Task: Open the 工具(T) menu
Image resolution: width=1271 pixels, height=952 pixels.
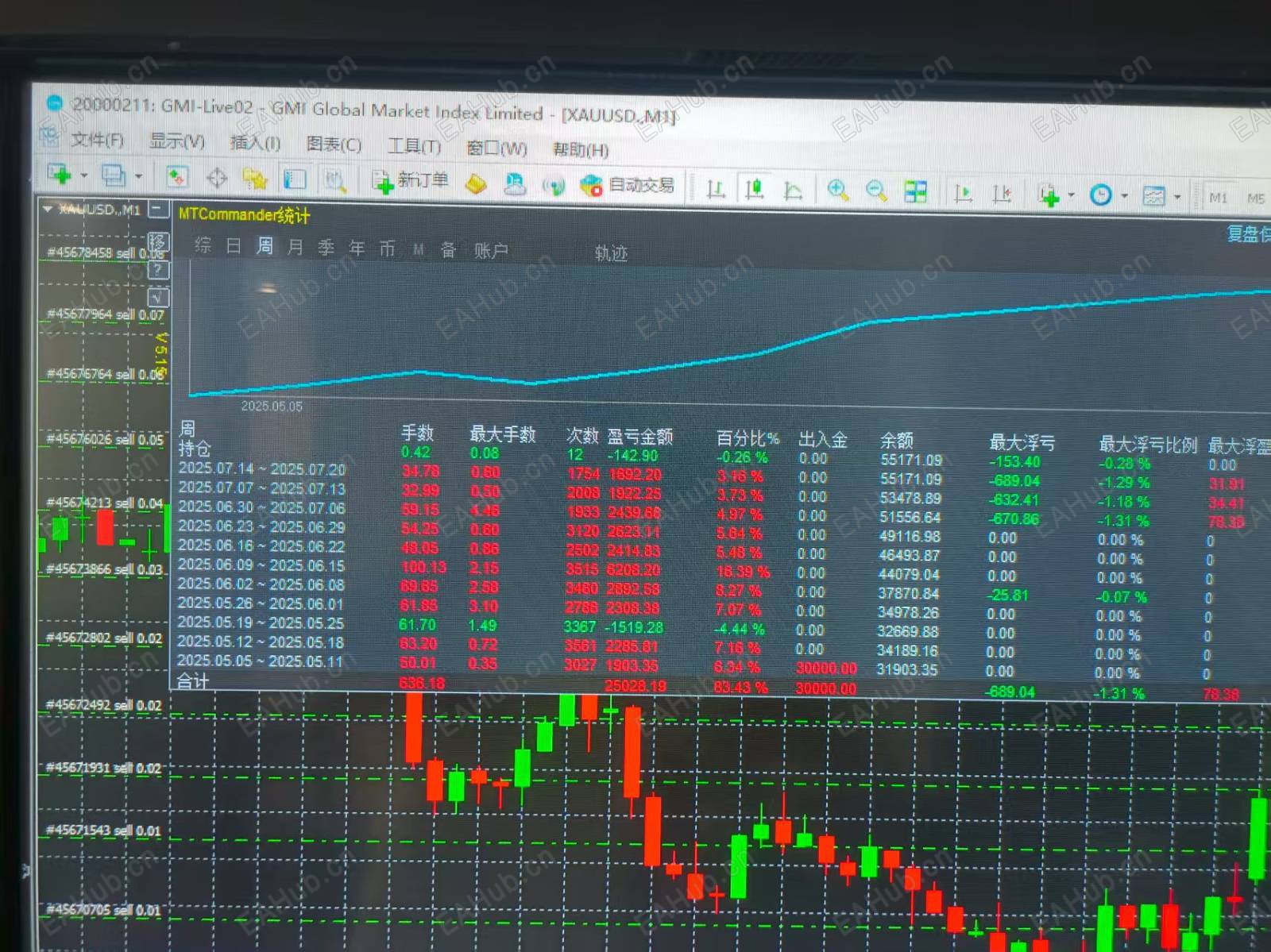Action: tap(414, 146)
